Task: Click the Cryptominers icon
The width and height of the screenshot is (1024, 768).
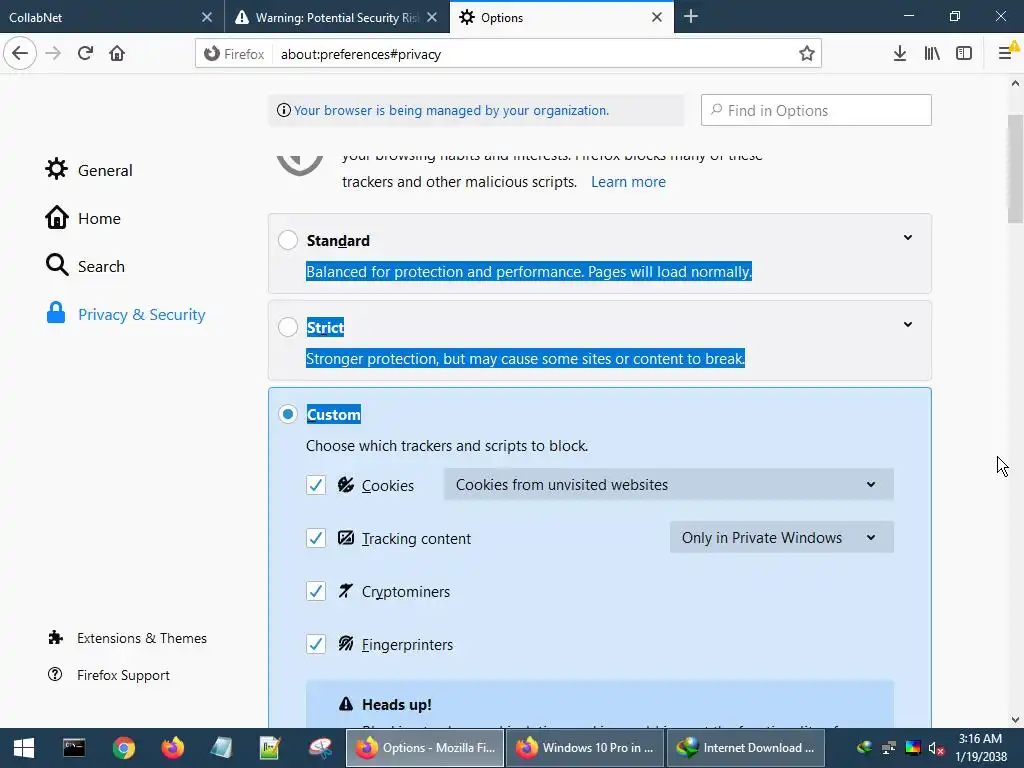Action: (x=345, y=591)
